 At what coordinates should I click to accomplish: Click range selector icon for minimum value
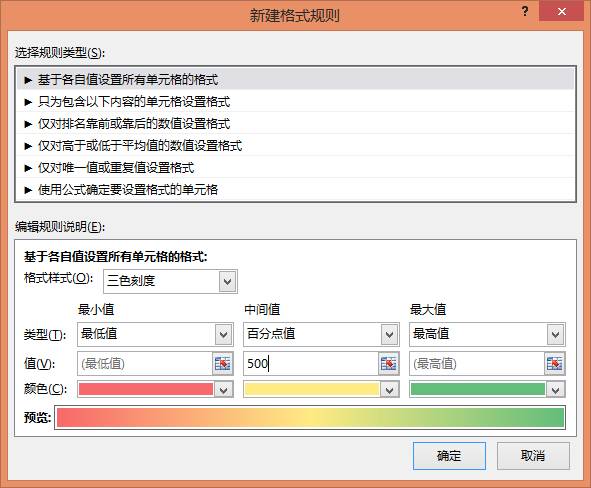pyautogui.click(x=223, y=364)
